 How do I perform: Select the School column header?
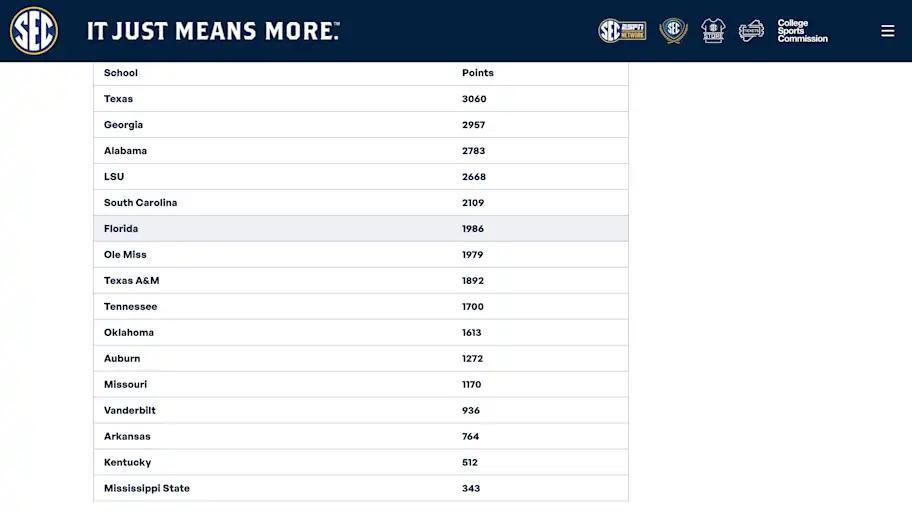pos(121,73)
